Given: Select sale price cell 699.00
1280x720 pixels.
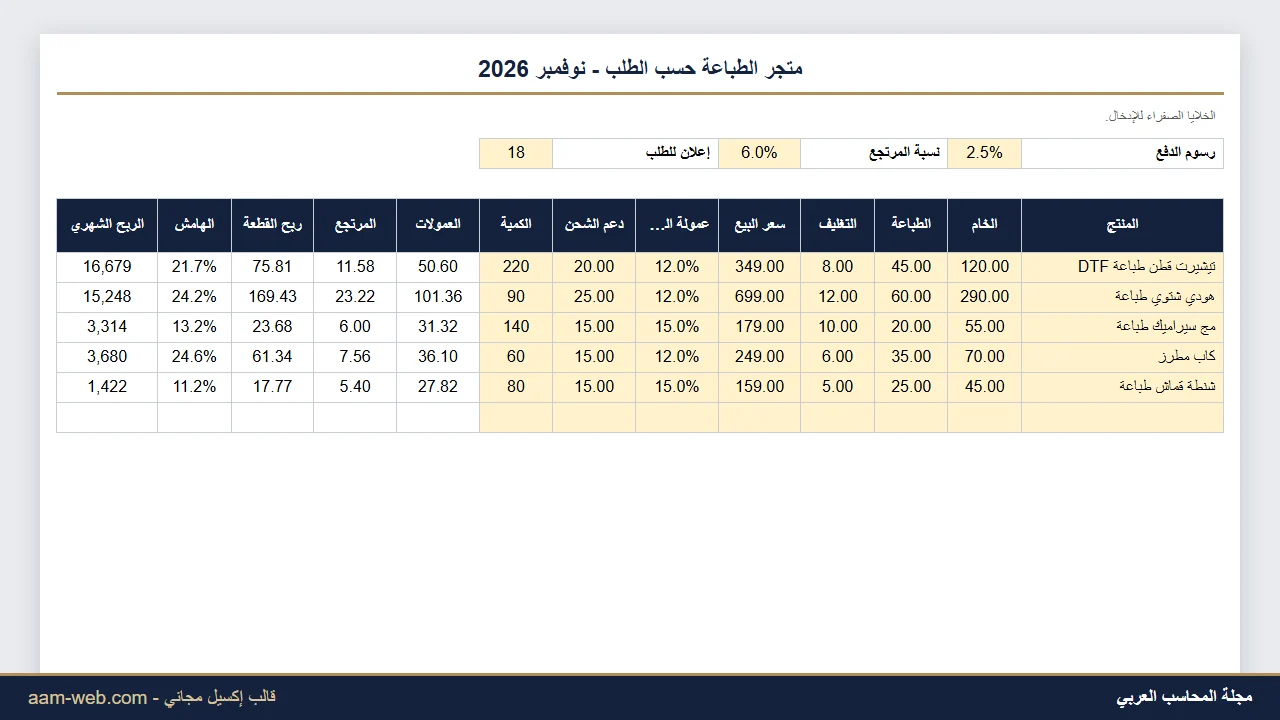Looking at the screenshot, I should 759,297.
